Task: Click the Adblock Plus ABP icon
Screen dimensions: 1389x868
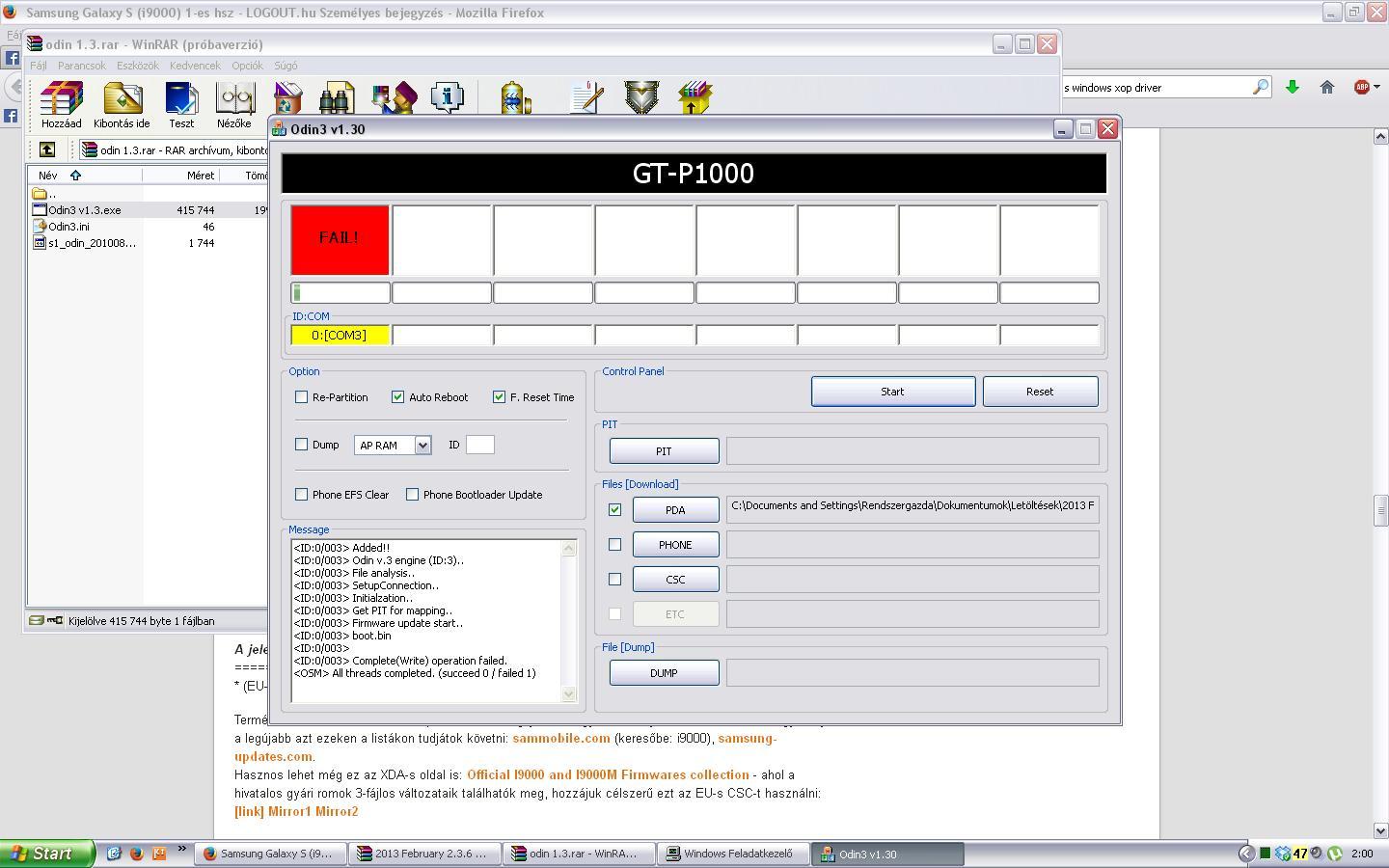Action: (1362, 87)
